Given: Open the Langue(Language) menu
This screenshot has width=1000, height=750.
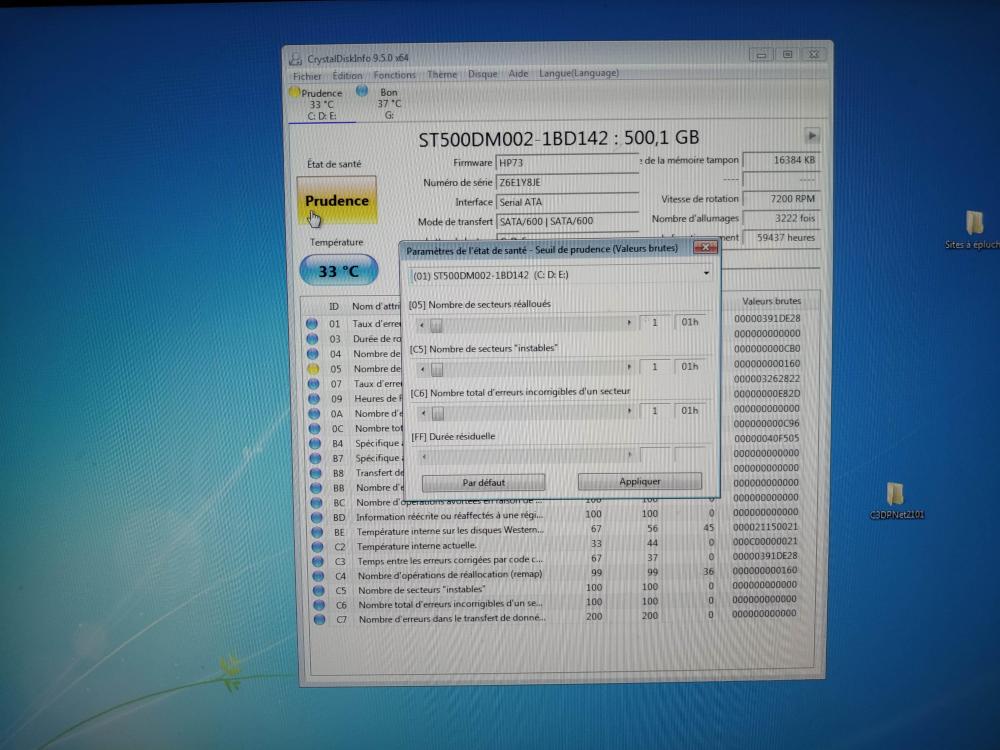Looking at the screenshot, I should (578, 74).
